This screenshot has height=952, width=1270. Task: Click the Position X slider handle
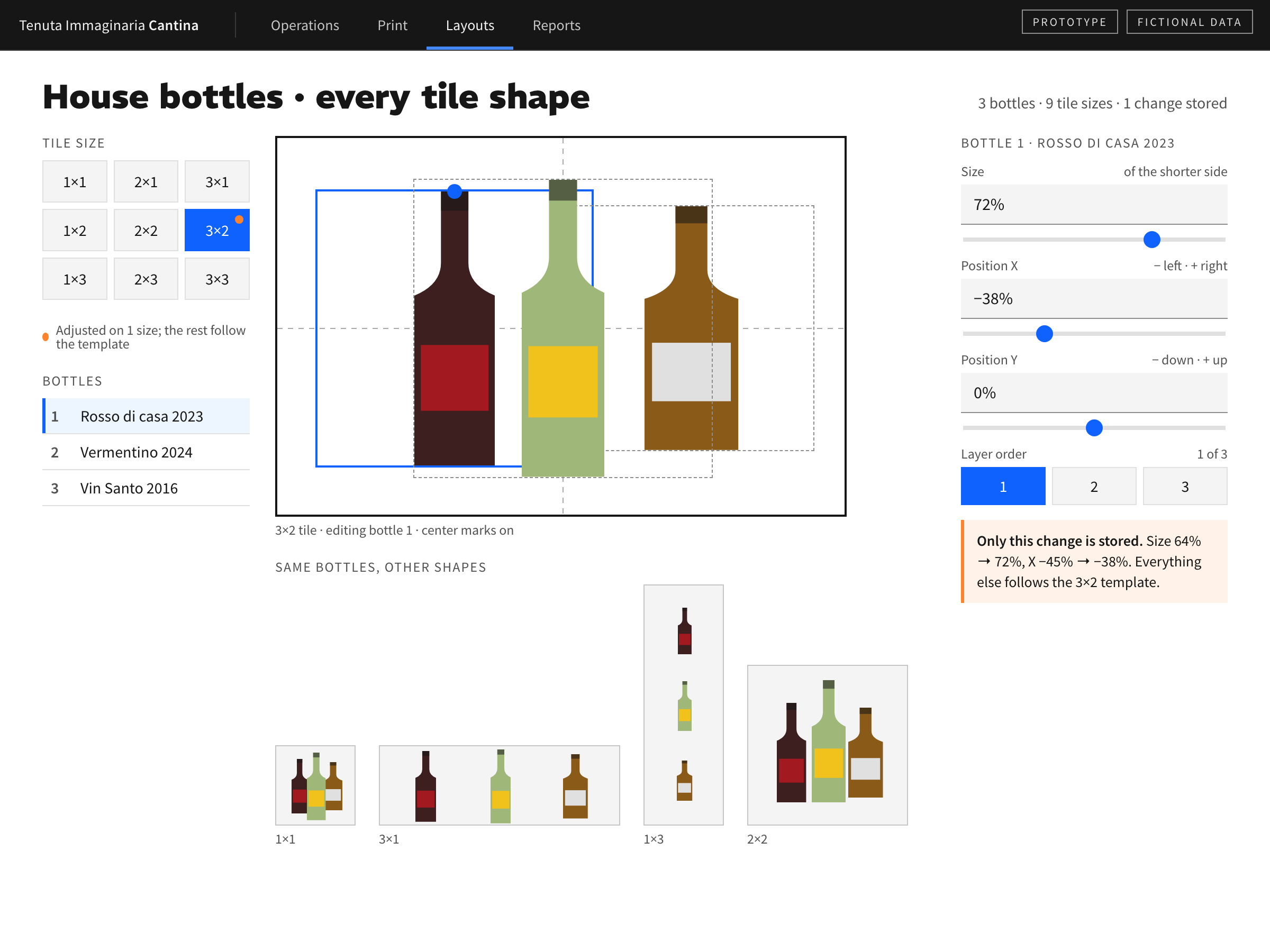(x=1045, y=333)
